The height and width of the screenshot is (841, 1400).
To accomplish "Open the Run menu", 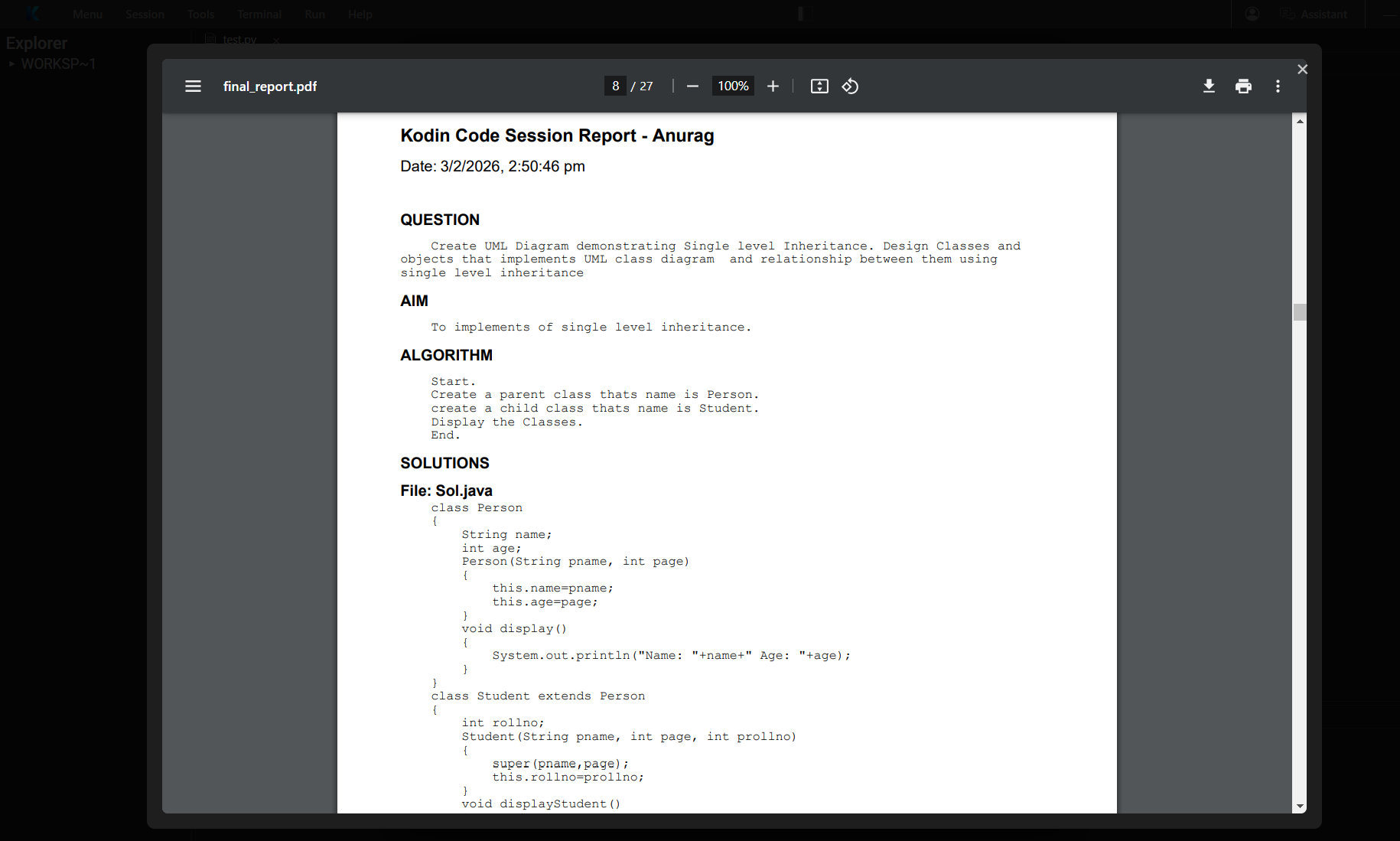I will pyautogui.click(x=314, y=14).
